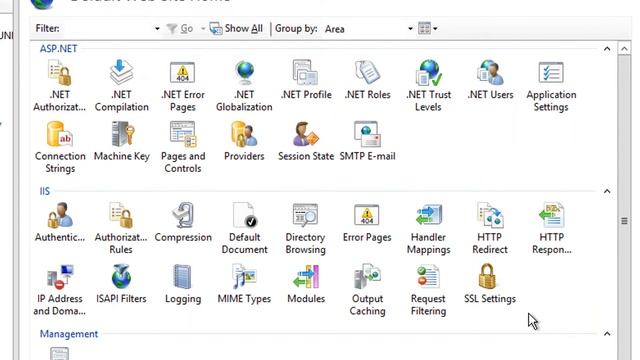Open Connection Strings feature

click(x=60, y=147)
